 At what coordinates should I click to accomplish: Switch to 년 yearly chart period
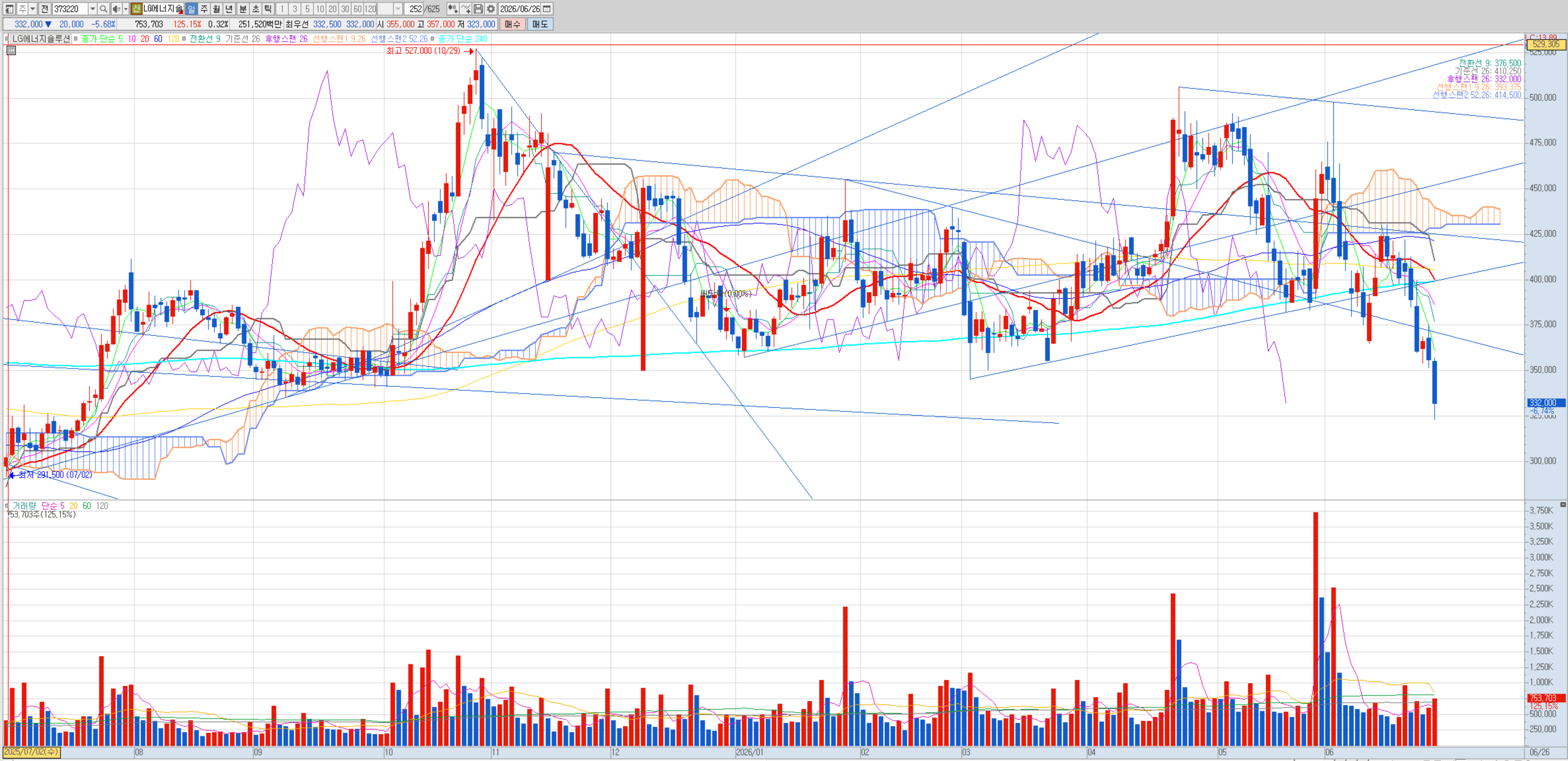coord(229,8)
